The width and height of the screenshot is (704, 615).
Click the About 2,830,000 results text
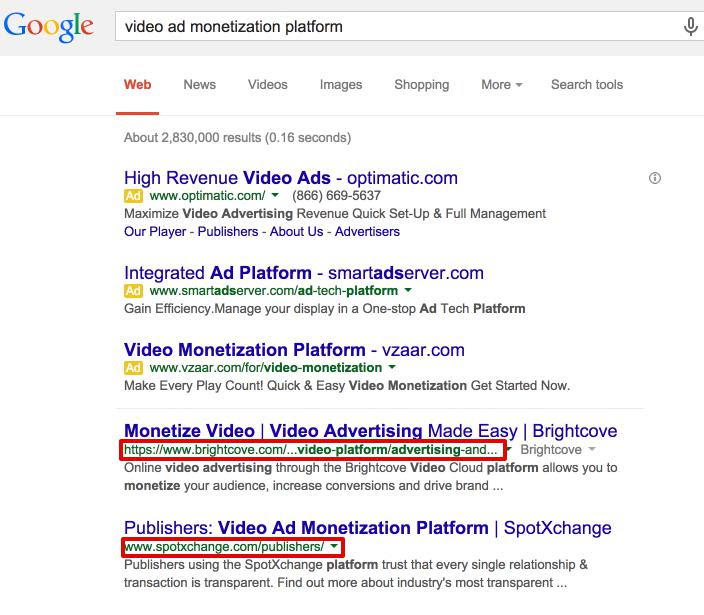point(238,137)
